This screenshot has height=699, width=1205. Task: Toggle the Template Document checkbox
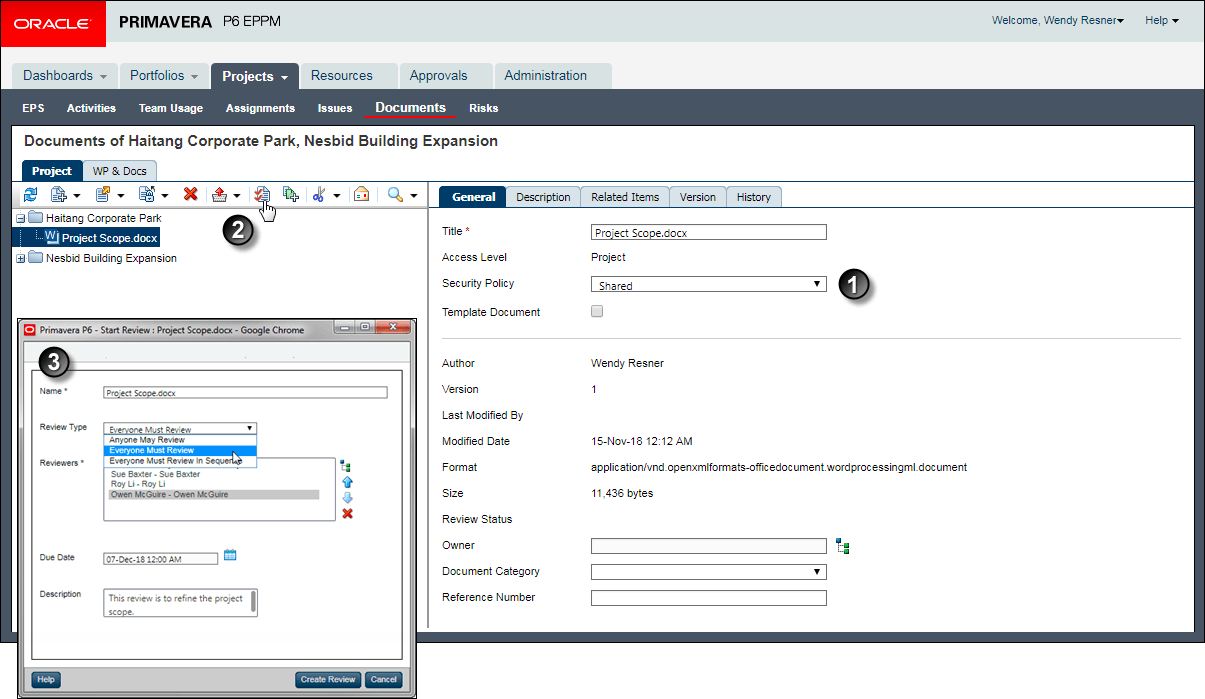(597, 311)
